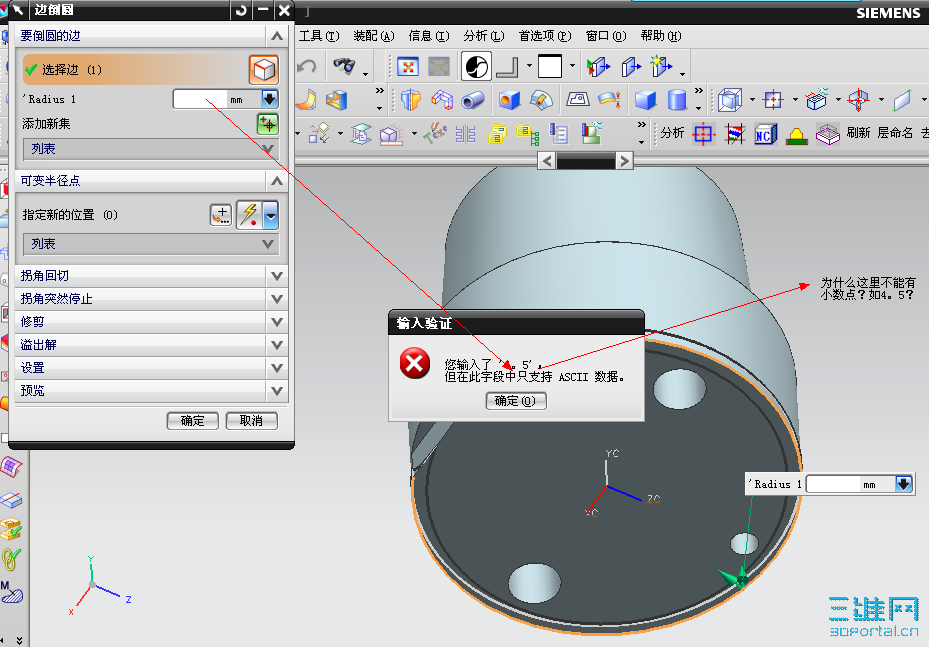The width and height of the screenshot is (929, 647).
Task: Select the tube feature icon
Action: [472, 100]
